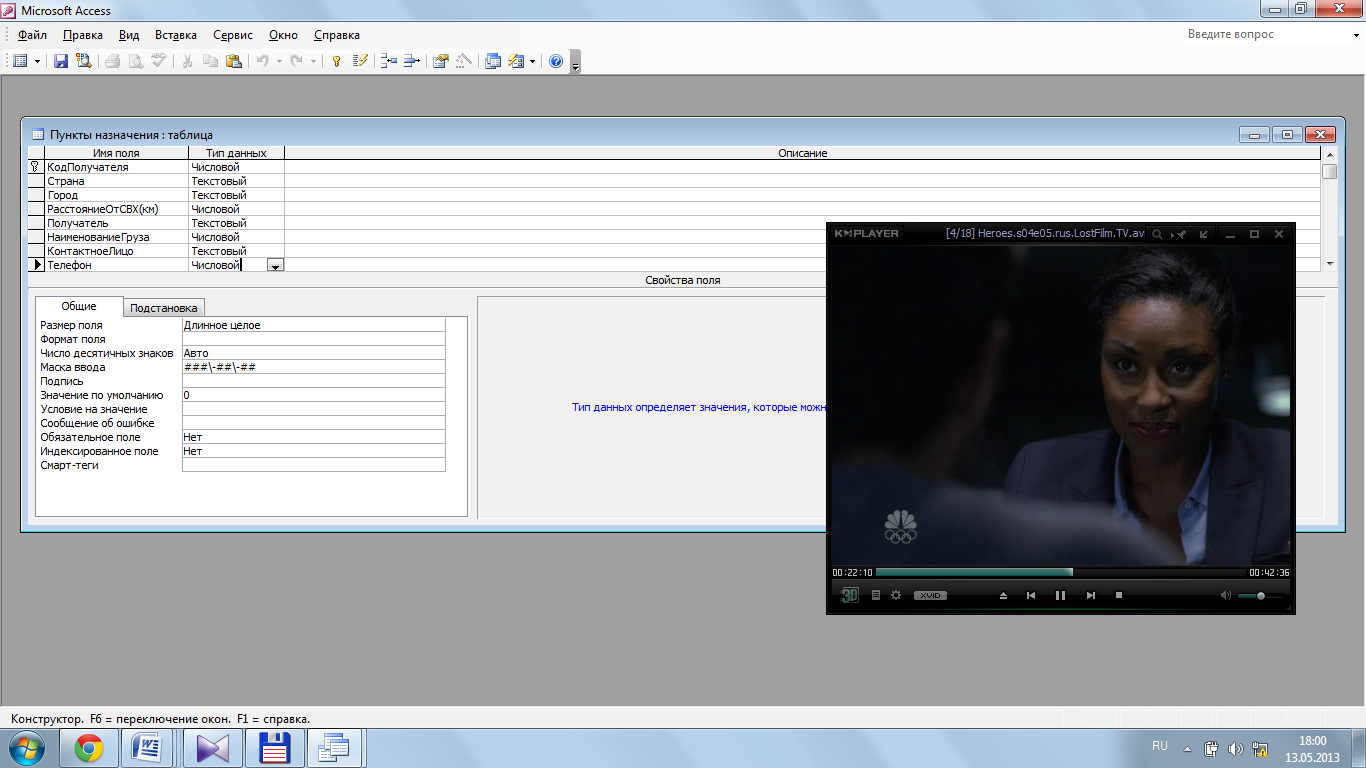The width and height of the screenshot is (1366, 768).
Task: Switch to the Подстановка tab
Action: click(164, 308)
